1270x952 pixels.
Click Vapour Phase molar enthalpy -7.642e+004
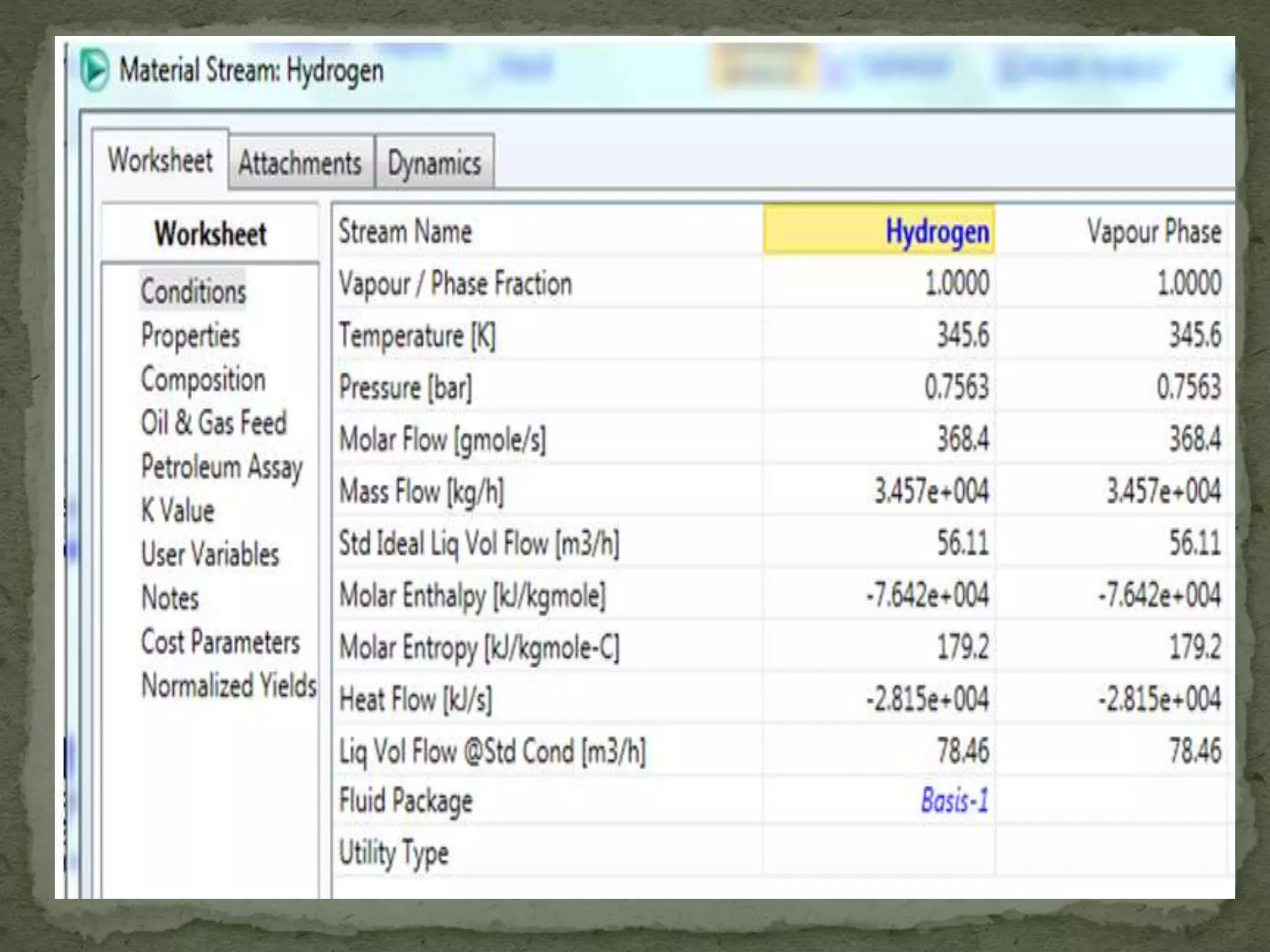1160,595
